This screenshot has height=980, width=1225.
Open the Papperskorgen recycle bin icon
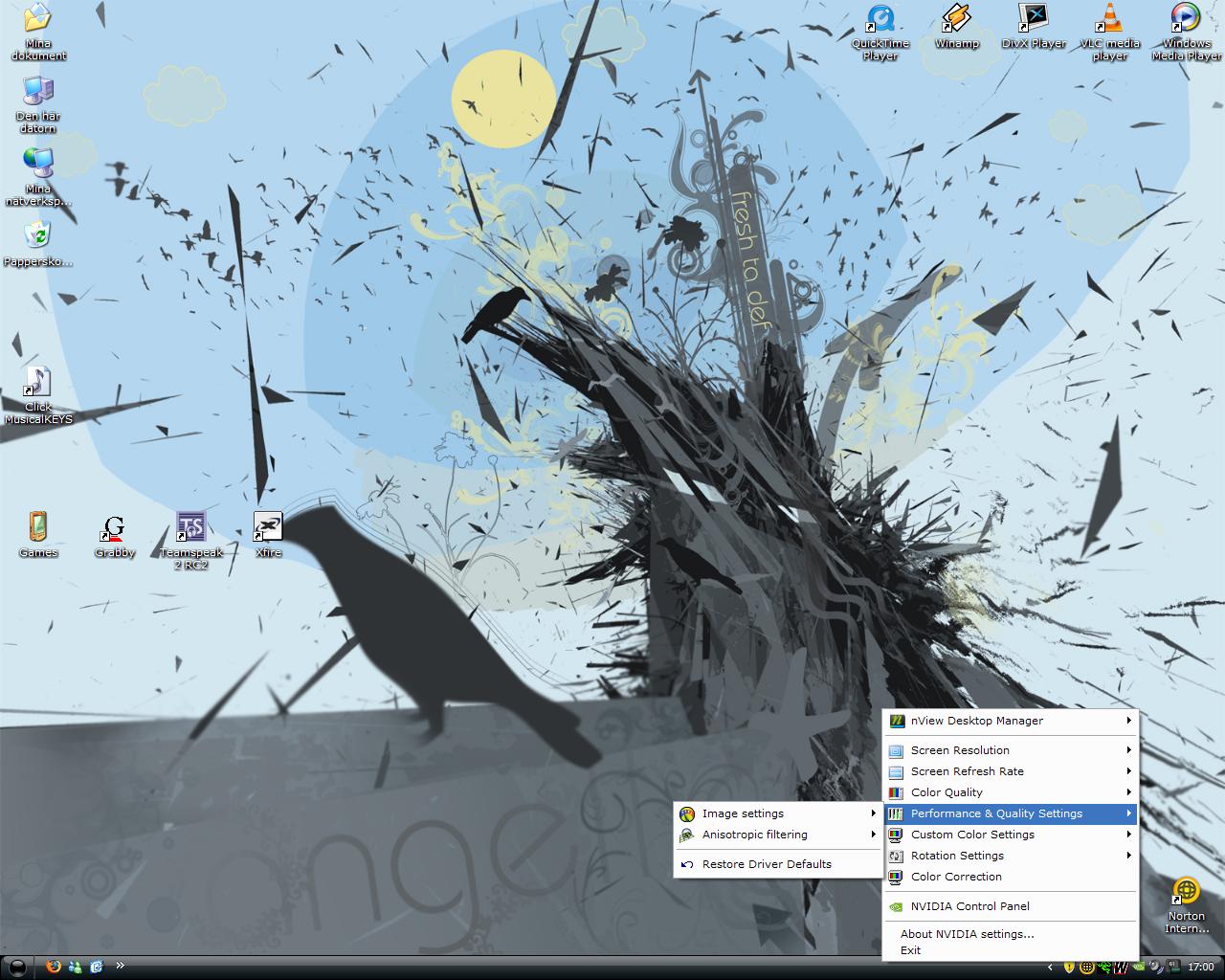(x=37, y=243)
